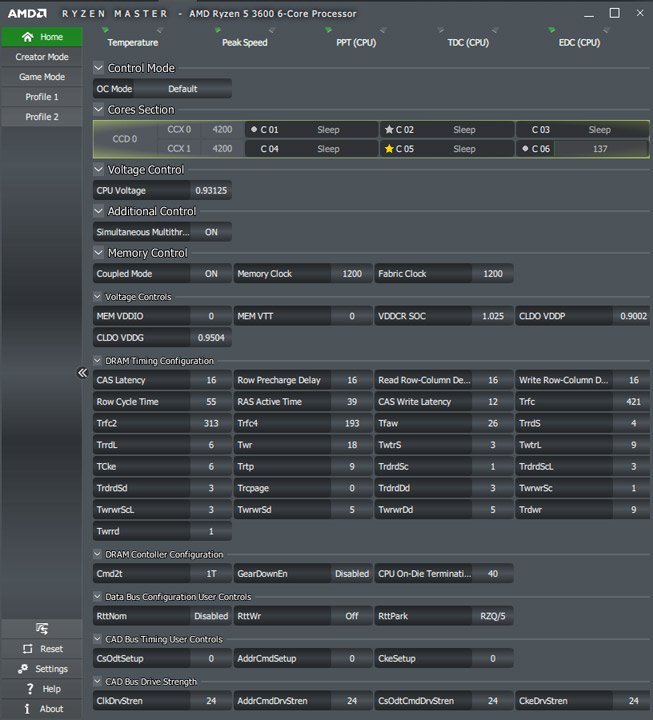Image resolution: width=653 pixels, height=720 pixels.
Task: Switch to Creator Mode
Action: (42, 57)
